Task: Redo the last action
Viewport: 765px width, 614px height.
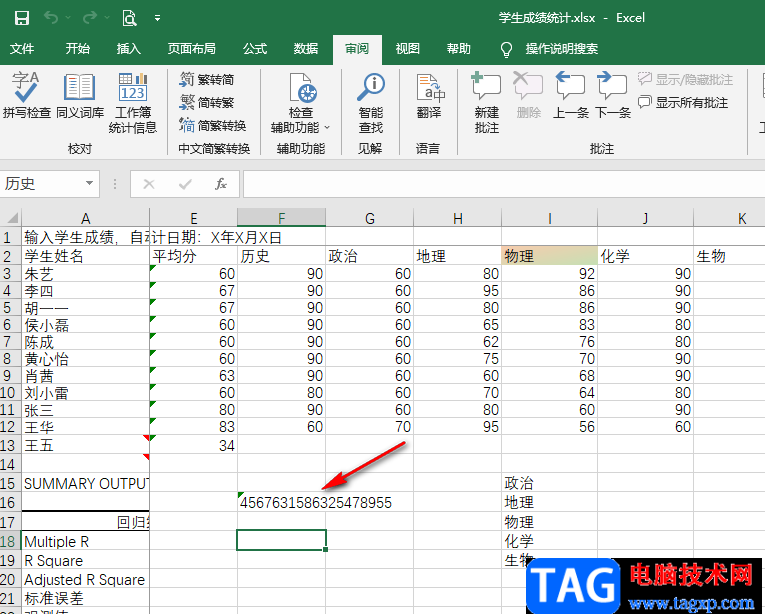Action: coord(89,18)
